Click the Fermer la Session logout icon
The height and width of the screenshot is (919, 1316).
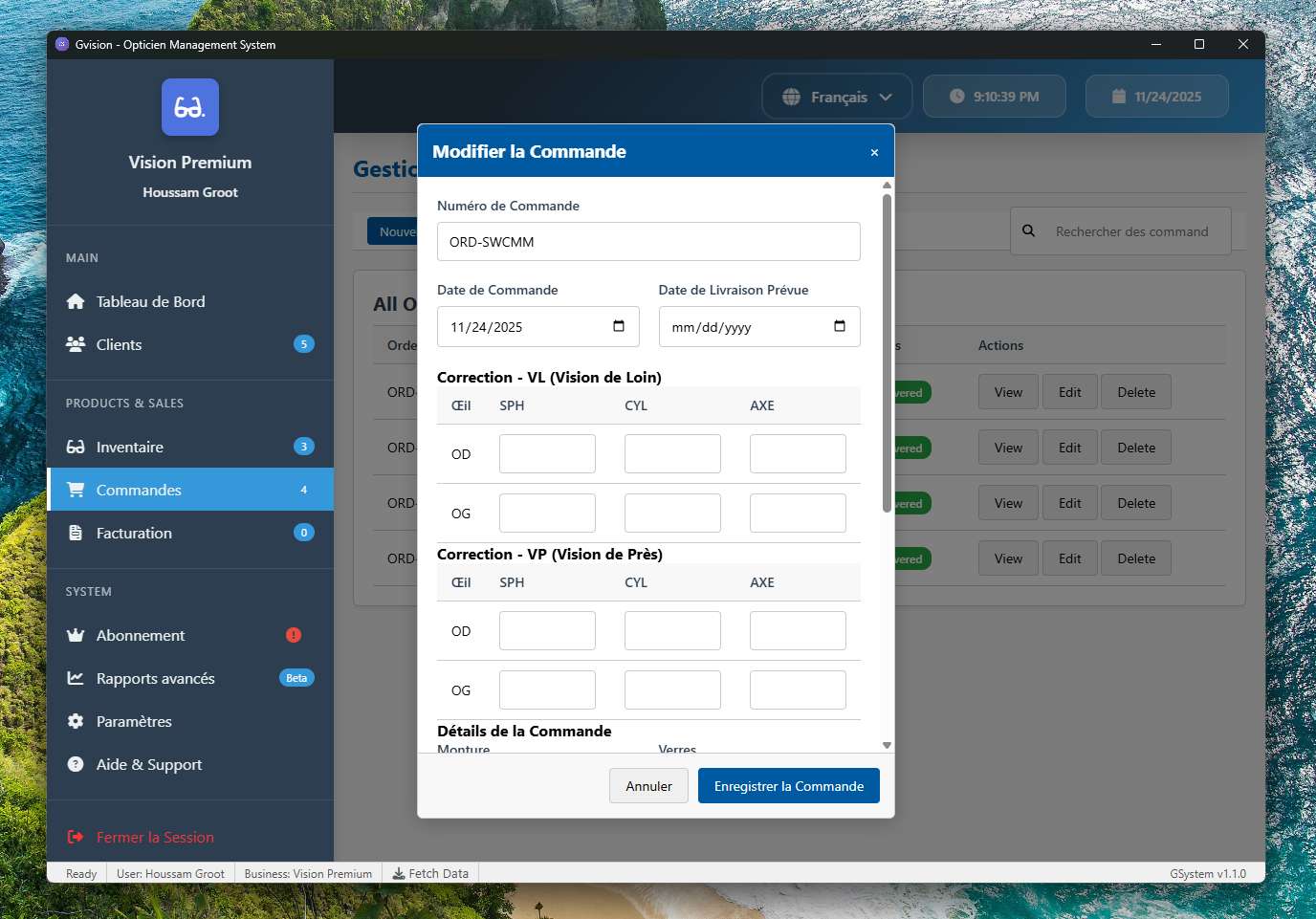pos(76,837)
